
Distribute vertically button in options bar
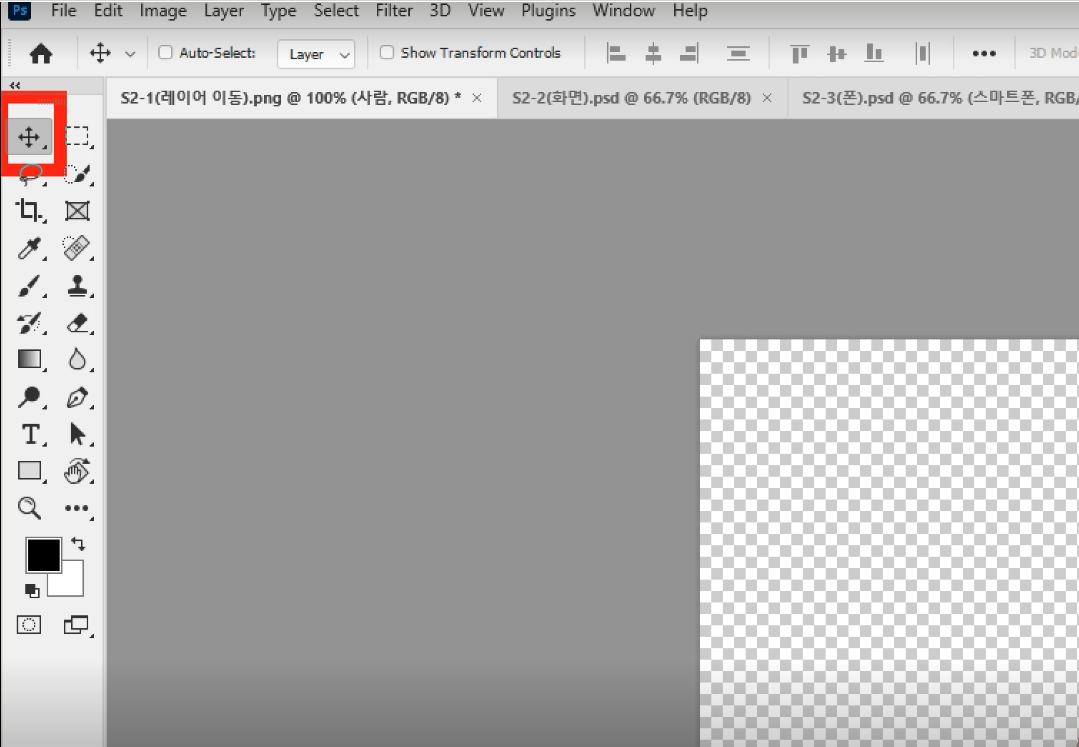tap(738, 53)
